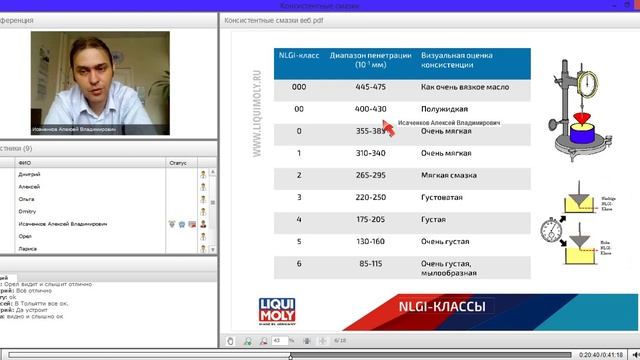Click the window title 'Консистентные смазки'
Image resolution: width=640 pixels, height=360 pixels.
coord(320,6)
